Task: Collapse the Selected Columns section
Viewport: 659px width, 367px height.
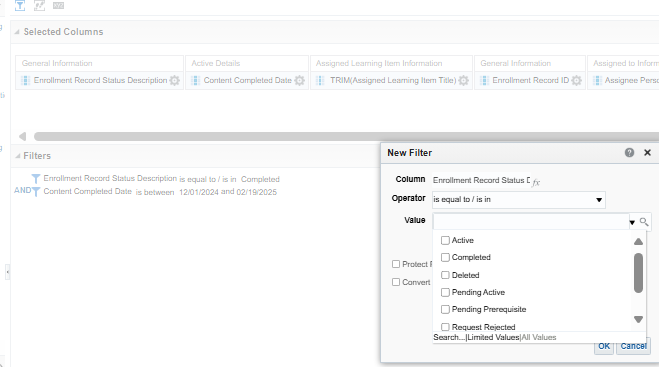Action: pyautogui.click(x=17, y=32)
